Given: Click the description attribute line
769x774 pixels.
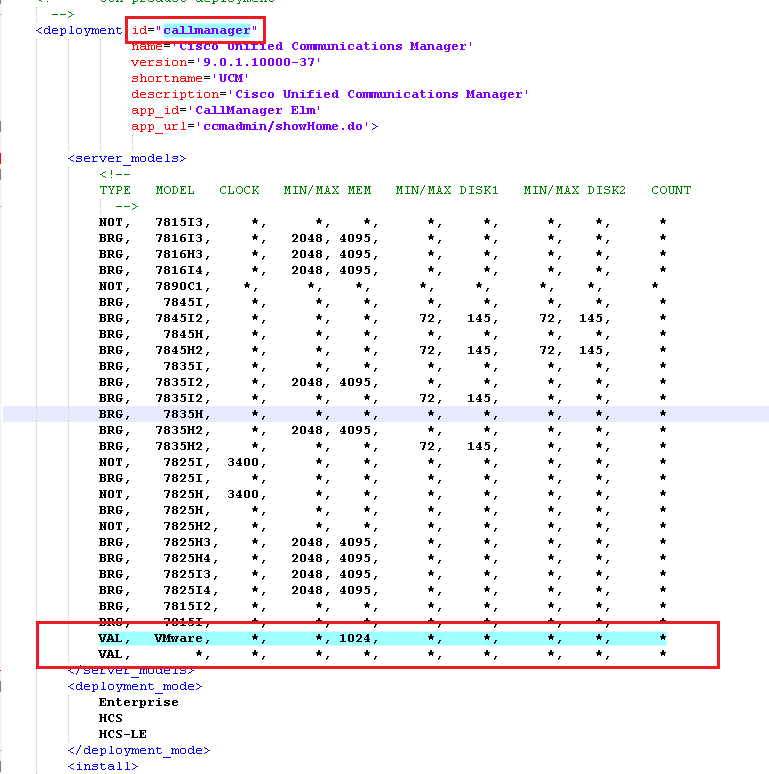Looking at the screenshot, I should click(x=330, y=94).
